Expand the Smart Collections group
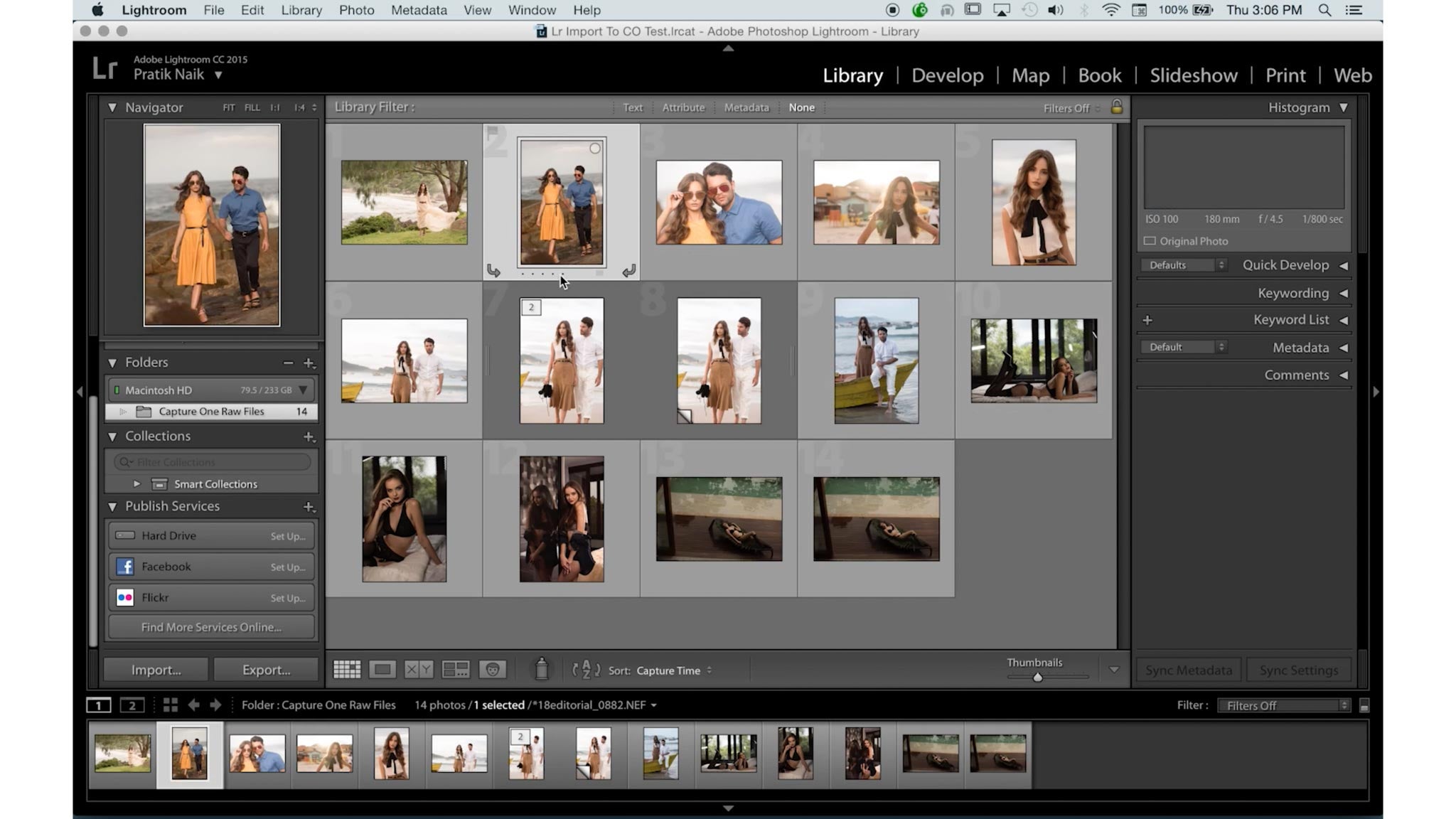The height and width of the screenshot is (819, 1456). click(136, 484)
